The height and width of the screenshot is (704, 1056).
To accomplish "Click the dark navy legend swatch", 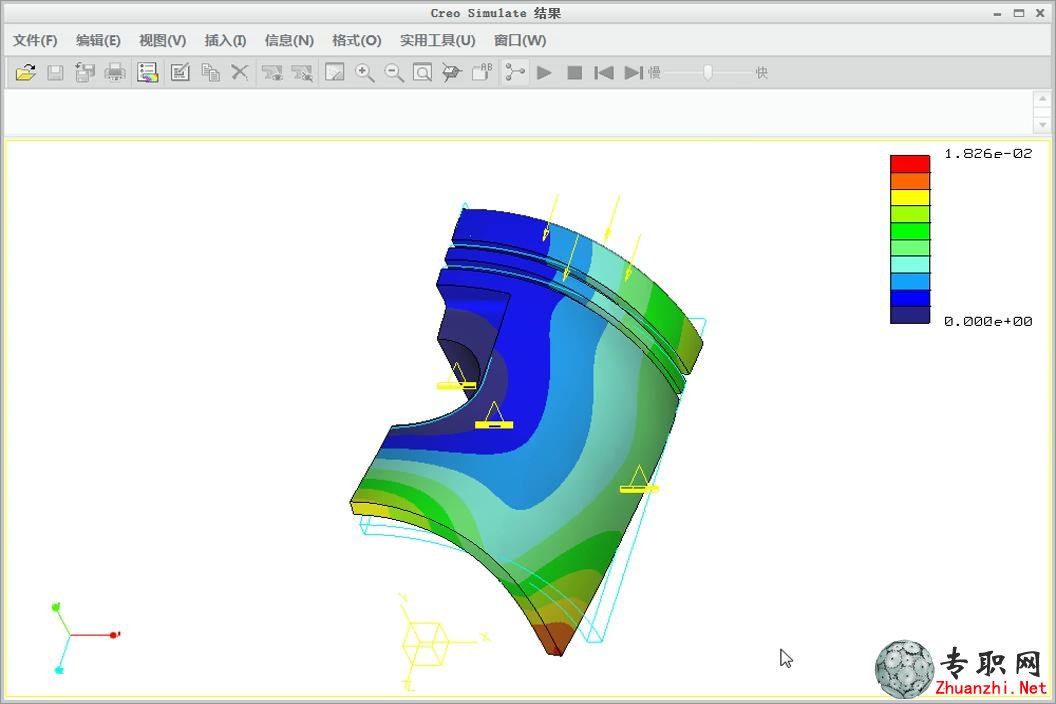I will click(910, 315).
